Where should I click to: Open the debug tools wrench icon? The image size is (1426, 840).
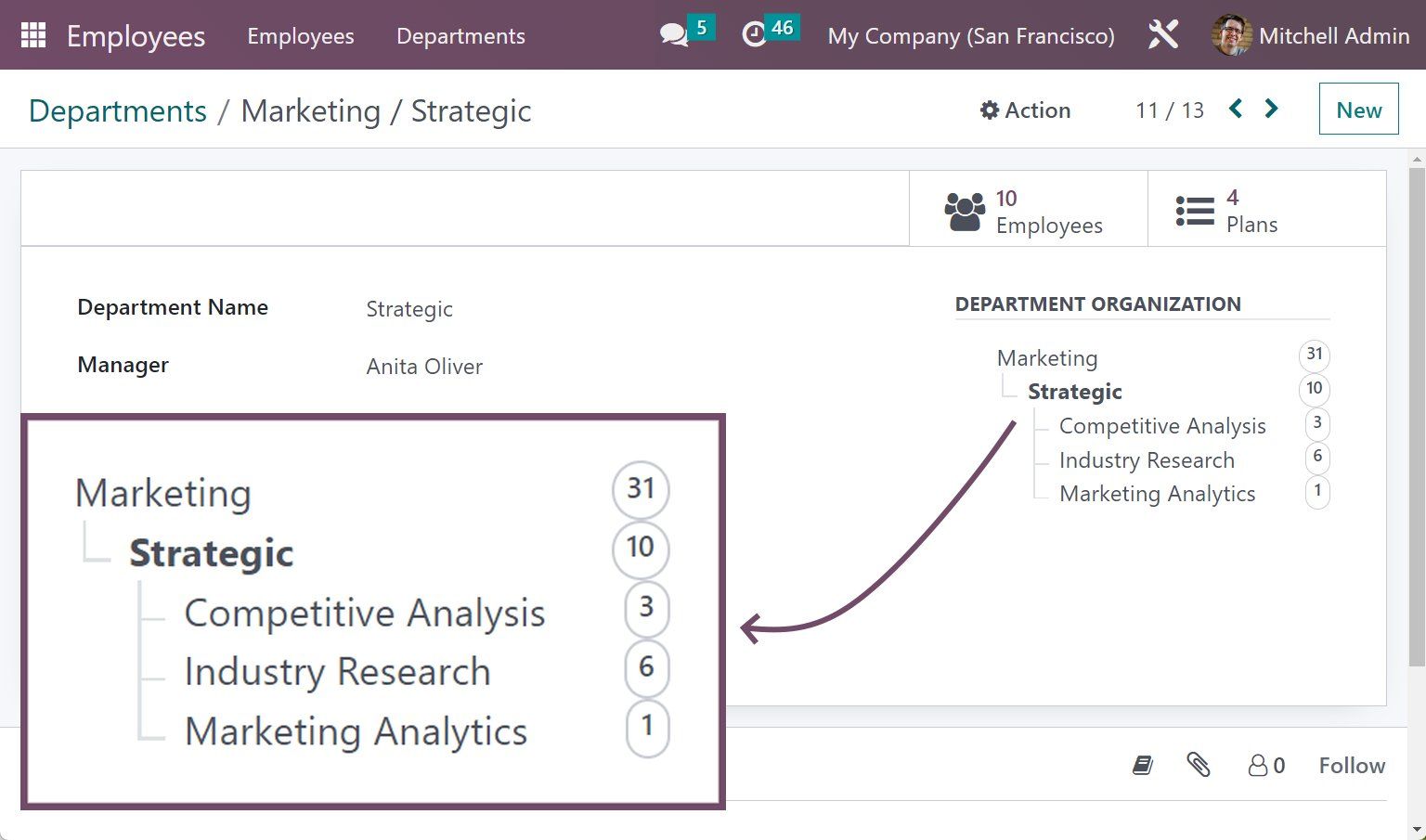click(x=1162, y=35)
